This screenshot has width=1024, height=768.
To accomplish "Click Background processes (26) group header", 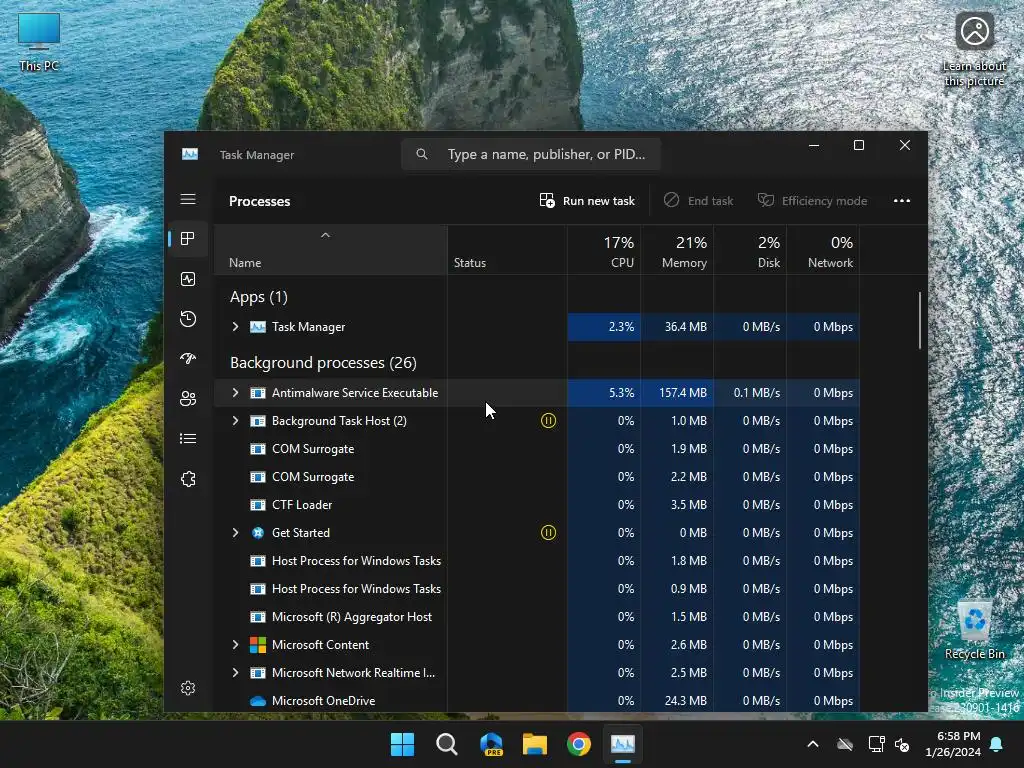I will (x=323, y=363).
